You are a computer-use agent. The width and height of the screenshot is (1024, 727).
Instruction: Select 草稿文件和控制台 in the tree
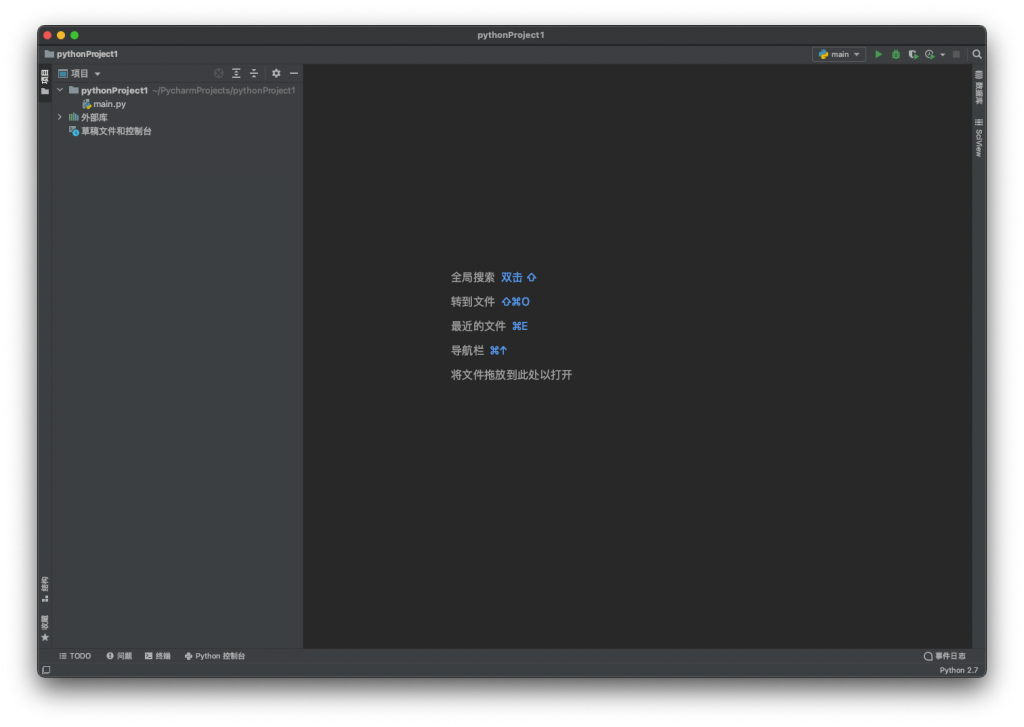tap(110, 131)
